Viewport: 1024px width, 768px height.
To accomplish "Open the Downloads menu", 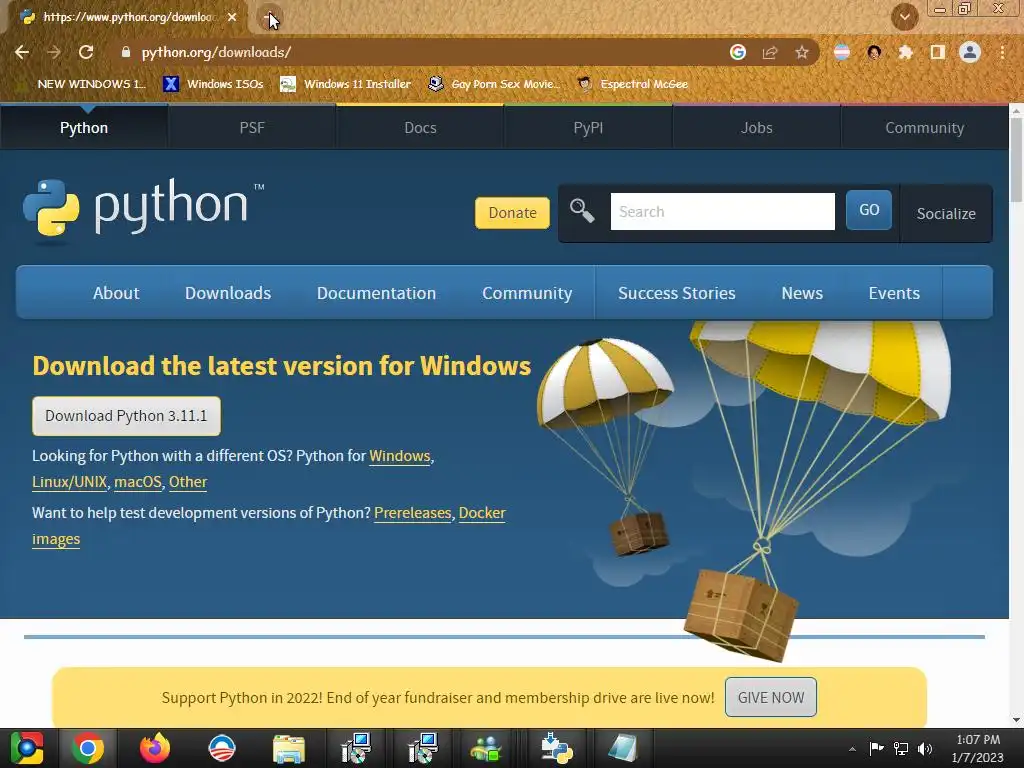I will coord(228,293).
